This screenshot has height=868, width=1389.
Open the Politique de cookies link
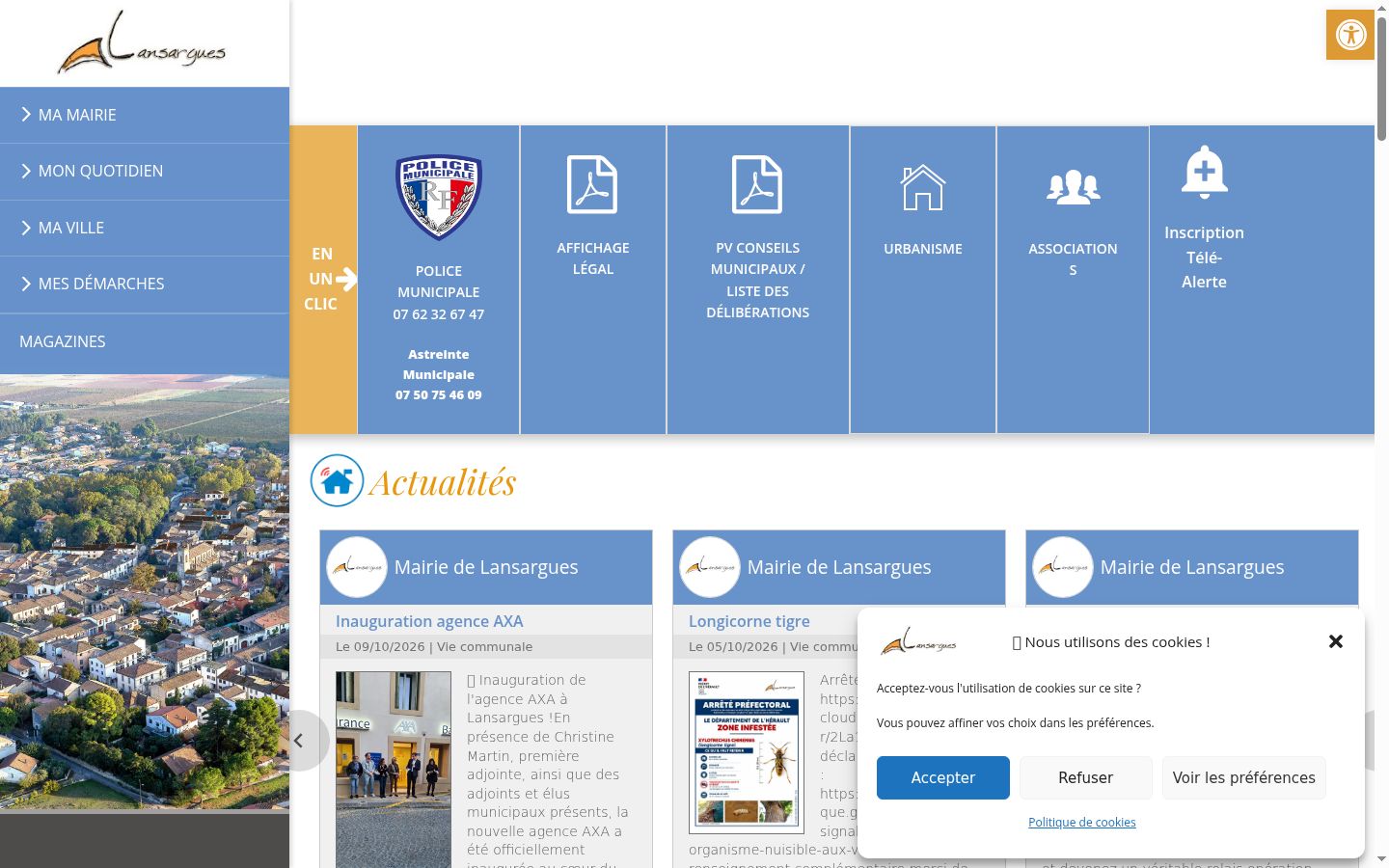1082,823
